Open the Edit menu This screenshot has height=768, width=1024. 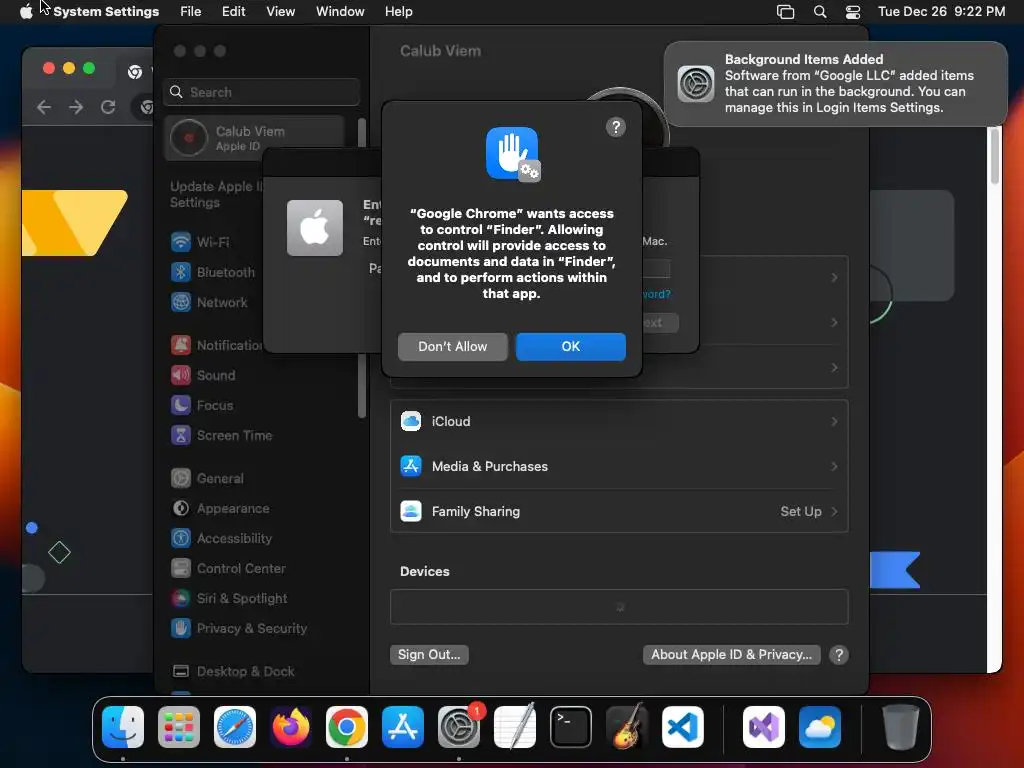point(233,12)
